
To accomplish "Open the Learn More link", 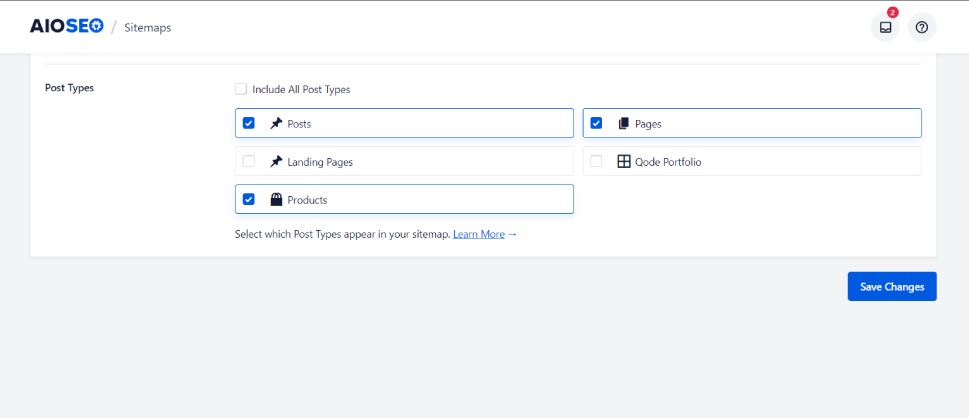I will click(479, 234).
